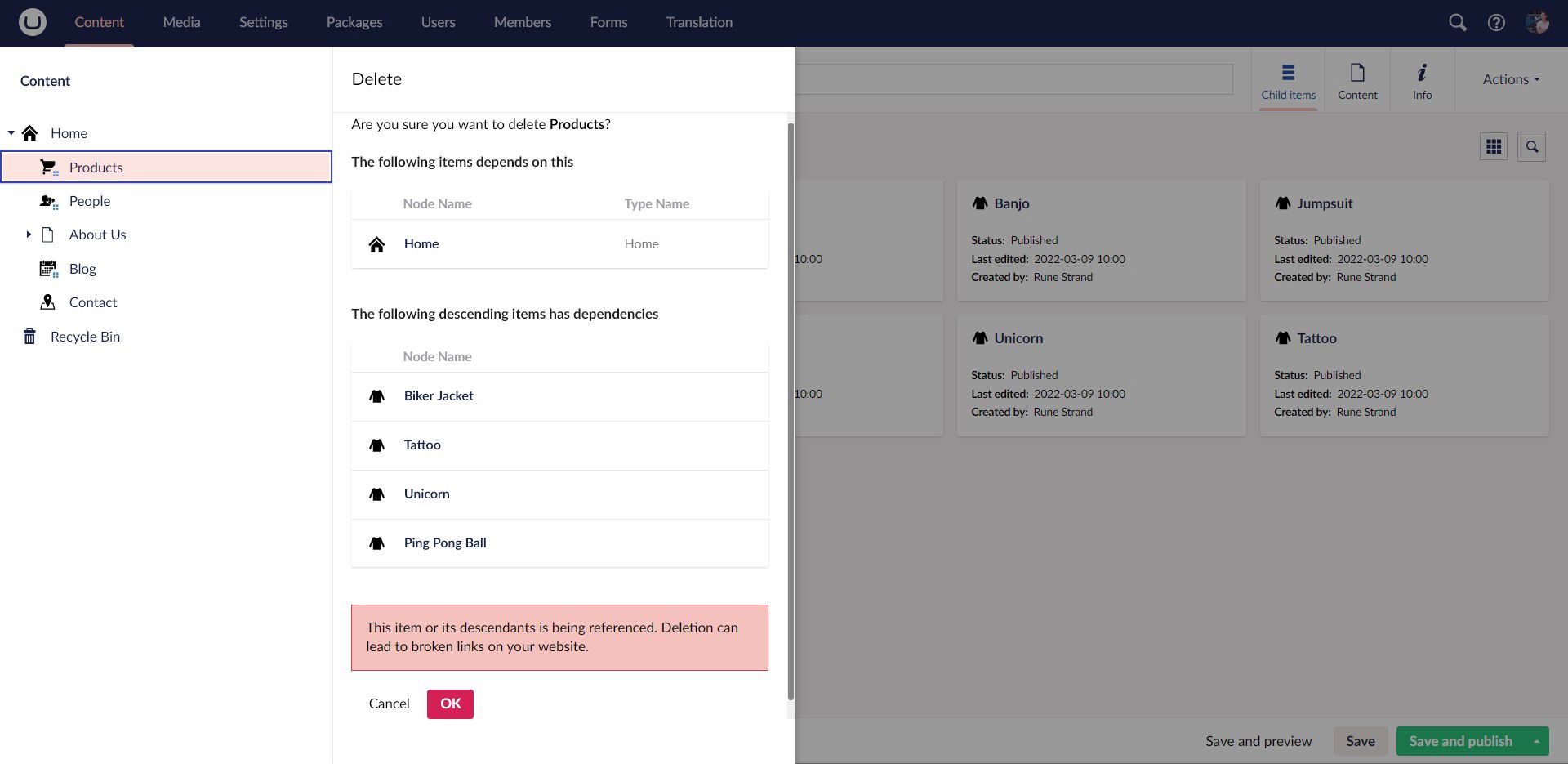
Task: Click the About Us document icon
Action: (48, 235)
